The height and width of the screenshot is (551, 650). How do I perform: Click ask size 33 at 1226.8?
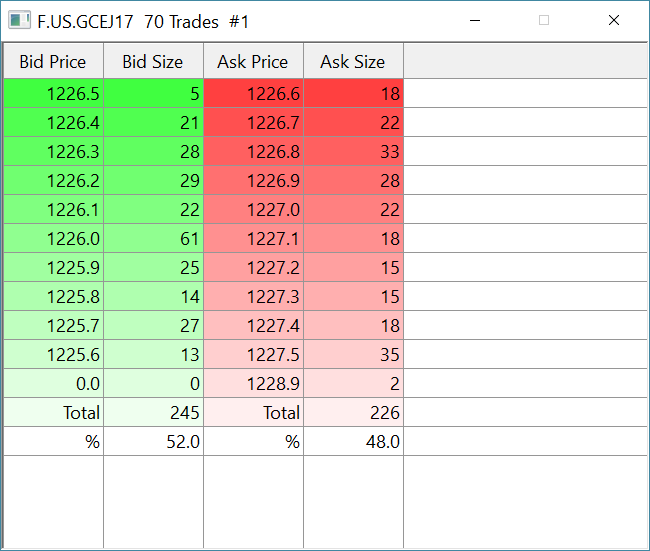[x=353, y=151]
